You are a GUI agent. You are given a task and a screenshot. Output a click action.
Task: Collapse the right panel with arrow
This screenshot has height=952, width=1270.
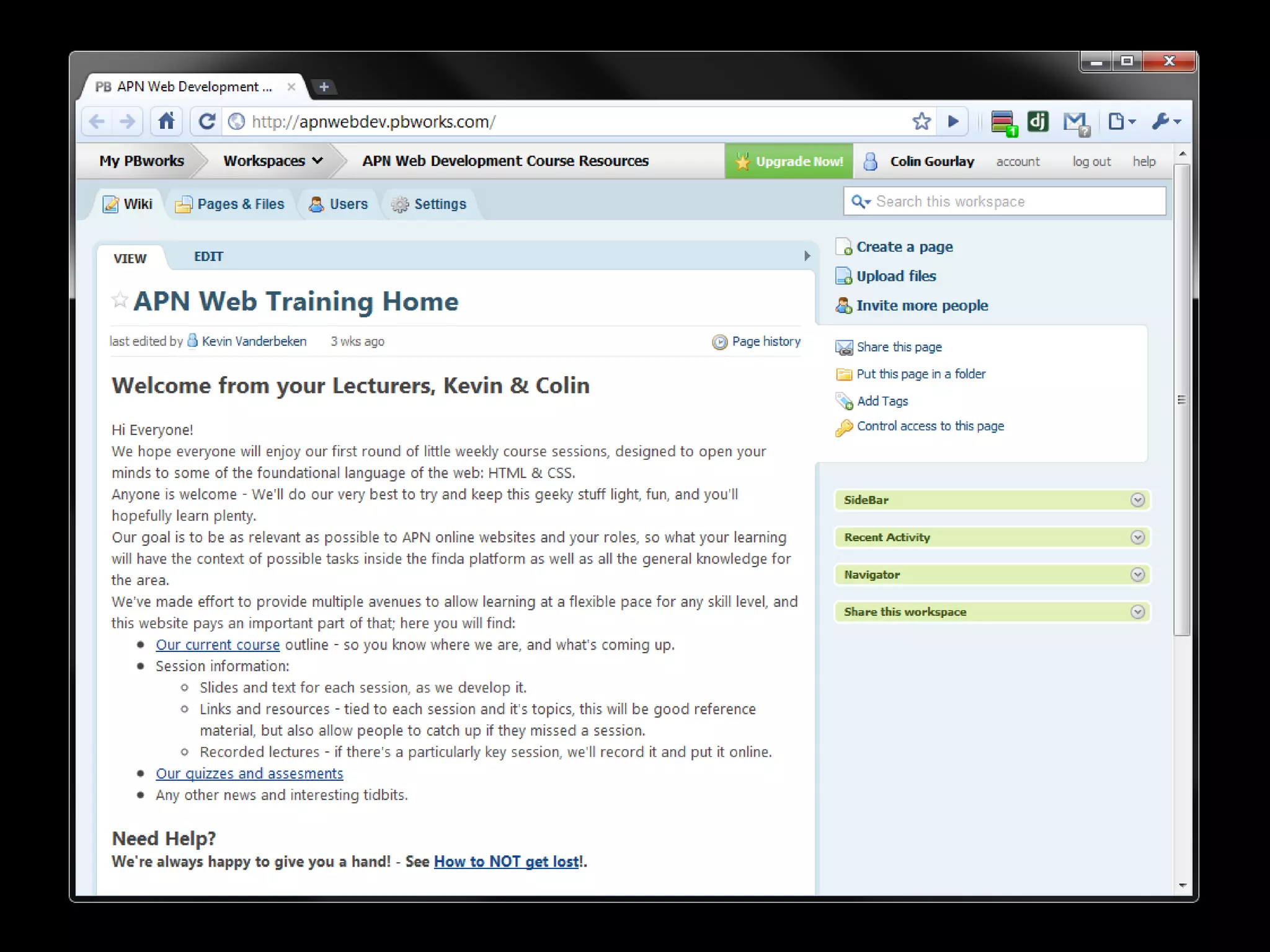point(807,256)
